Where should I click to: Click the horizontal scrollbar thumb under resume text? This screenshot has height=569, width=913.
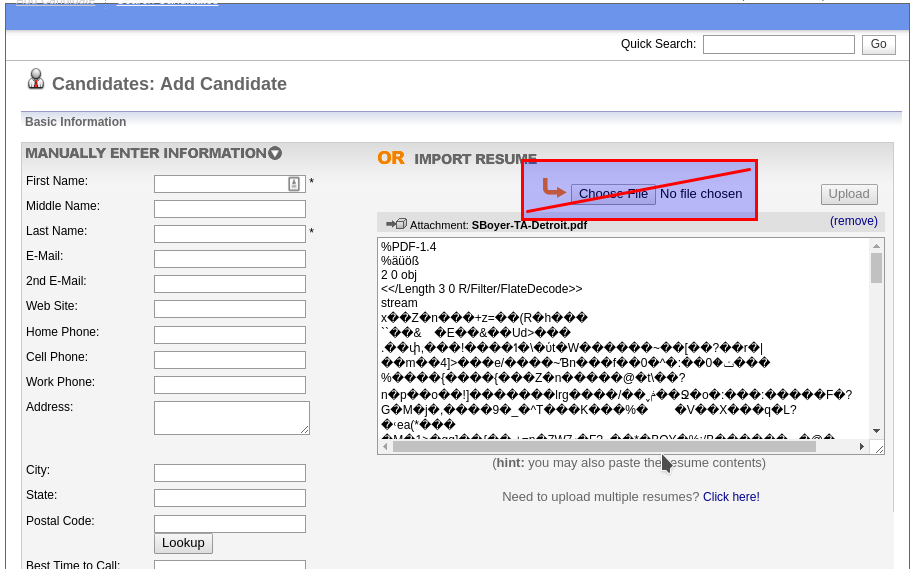click(x=604, y=447)
